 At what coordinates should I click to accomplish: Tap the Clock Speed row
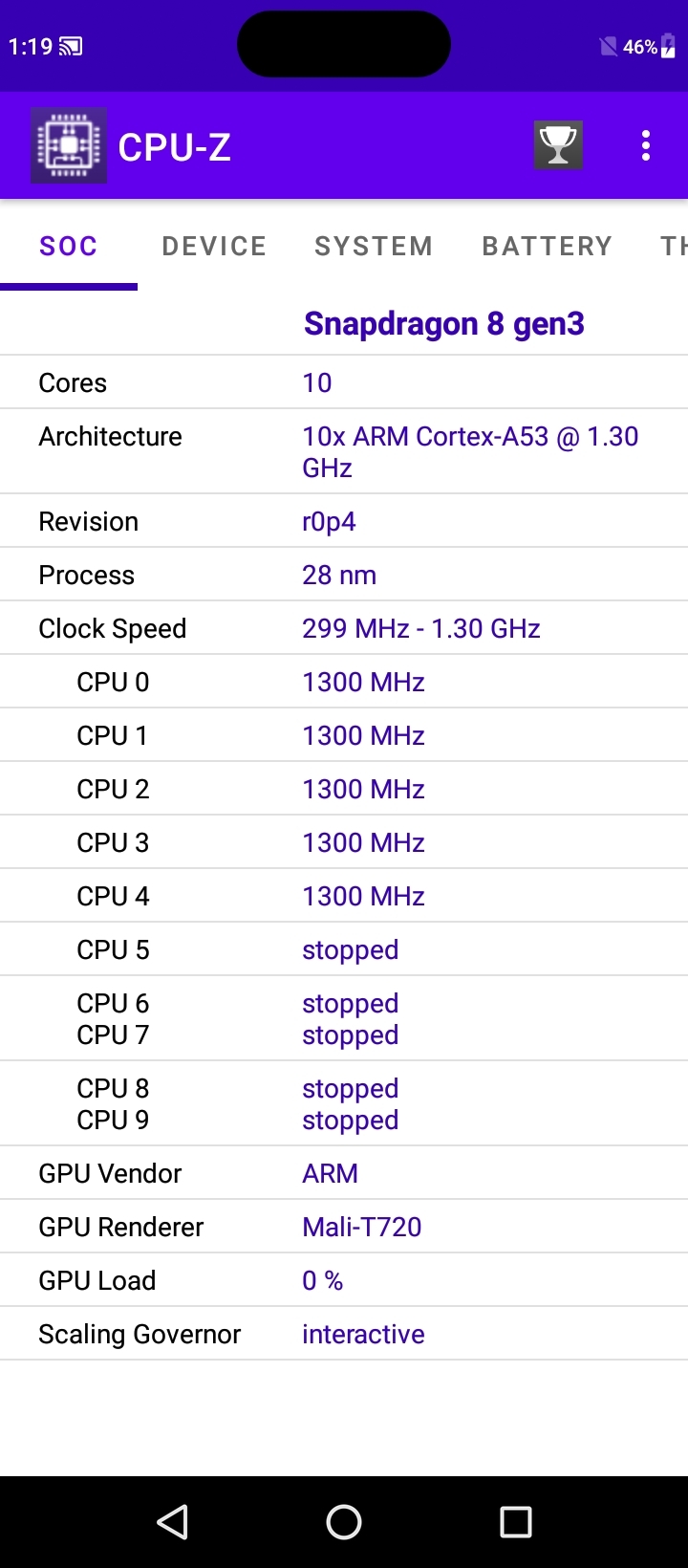(344, 628)
